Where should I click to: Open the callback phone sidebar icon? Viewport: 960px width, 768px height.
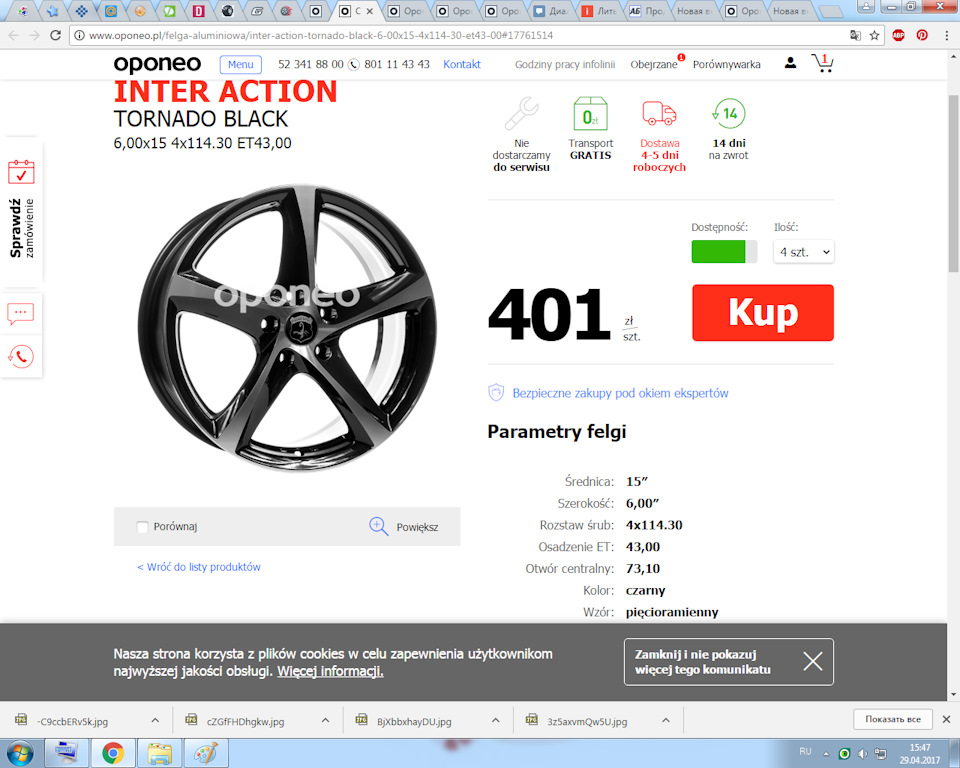click(21, 356)
